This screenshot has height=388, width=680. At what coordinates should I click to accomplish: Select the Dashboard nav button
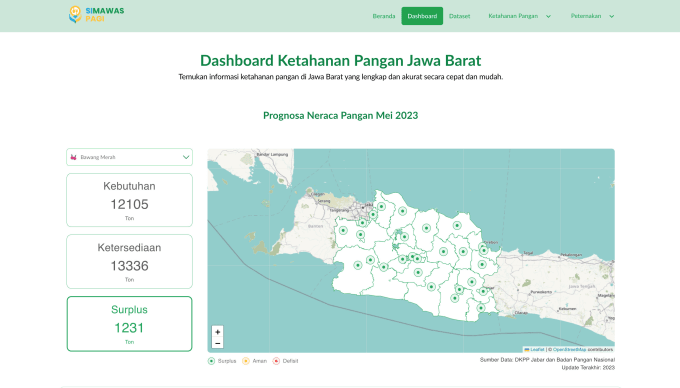click(x=422, y=16)
